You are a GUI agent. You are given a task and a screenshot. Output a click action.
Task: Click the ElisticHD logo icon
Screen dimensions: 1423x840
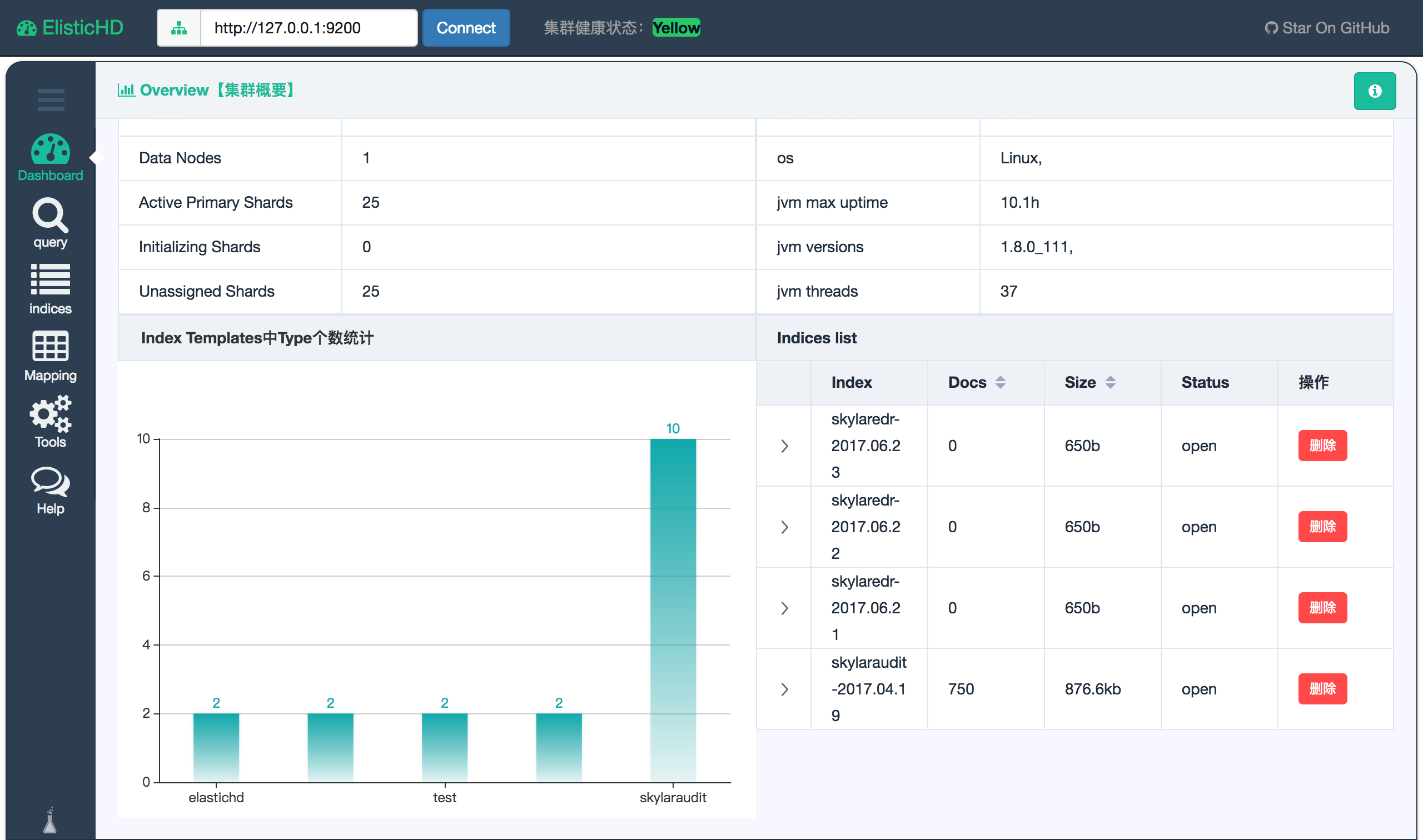[26, 28]
